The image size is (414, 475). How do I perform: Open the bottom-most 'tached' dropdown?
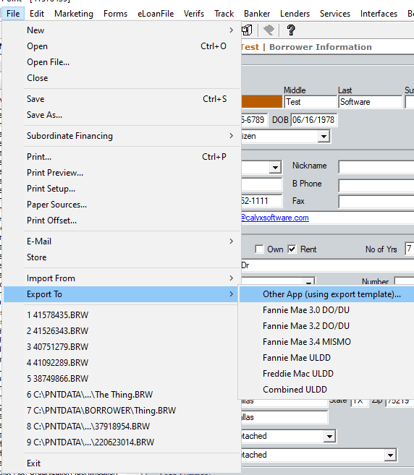coord(390,455)
